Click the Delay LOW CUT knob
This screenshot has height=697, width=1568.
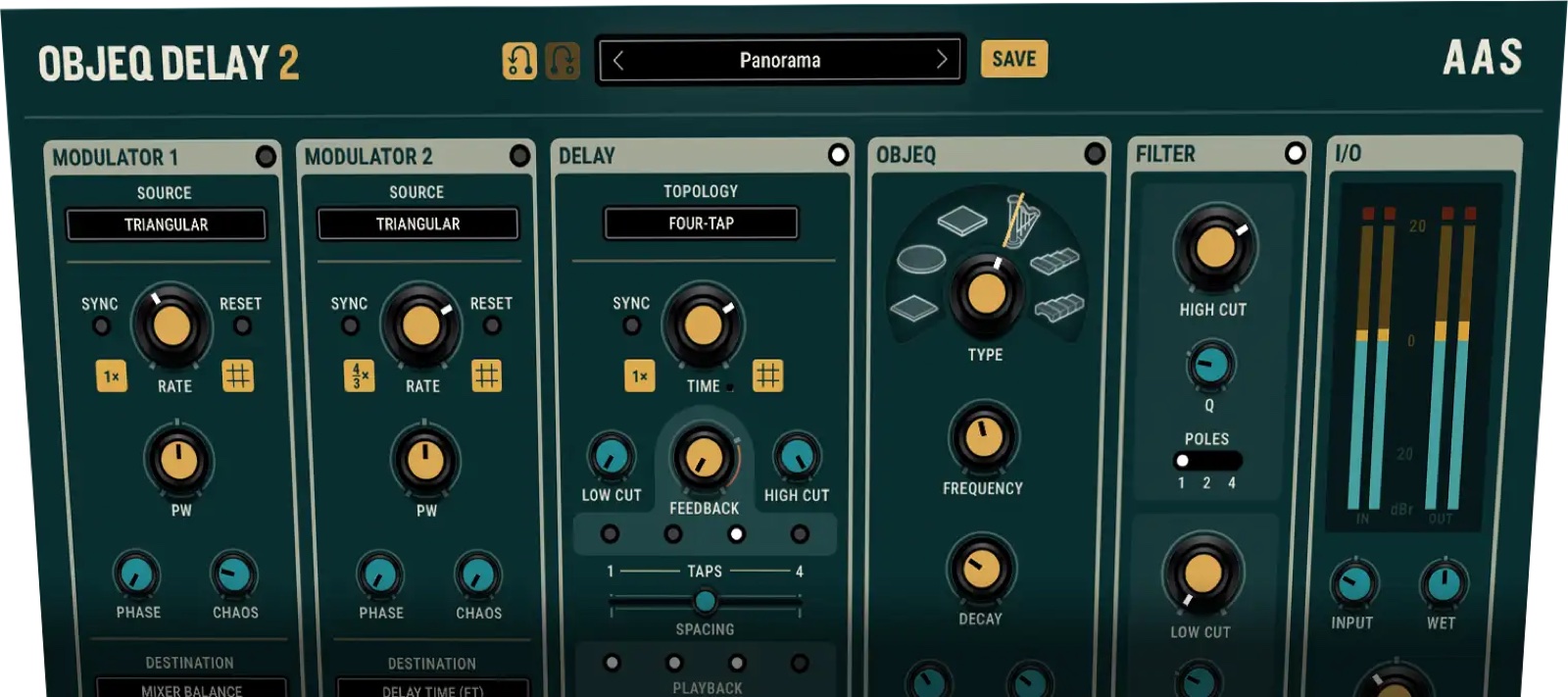click(x=611, y=457)
